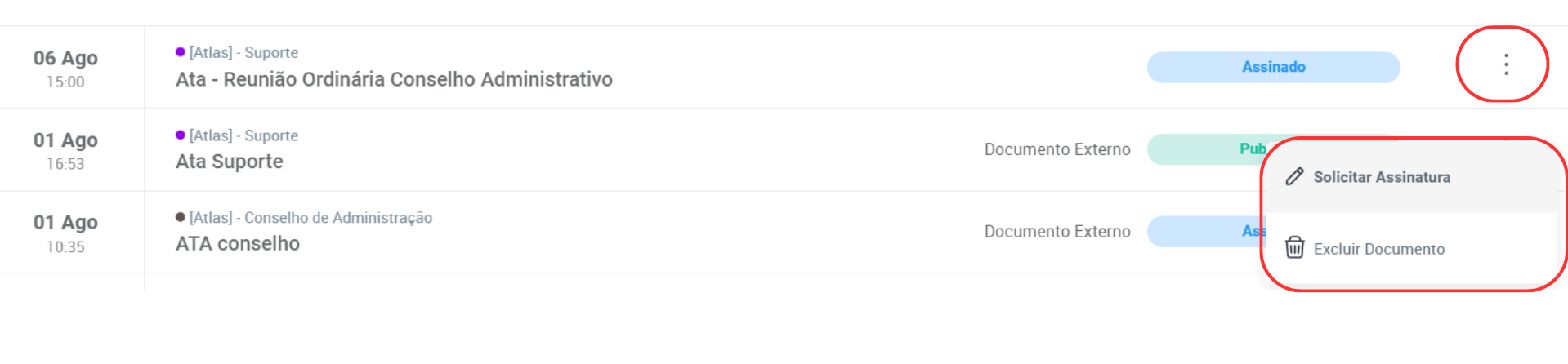
Task: Open document Ata - Reunião Ordinária Conselho Administrativo
Action: tap(394, 79)
